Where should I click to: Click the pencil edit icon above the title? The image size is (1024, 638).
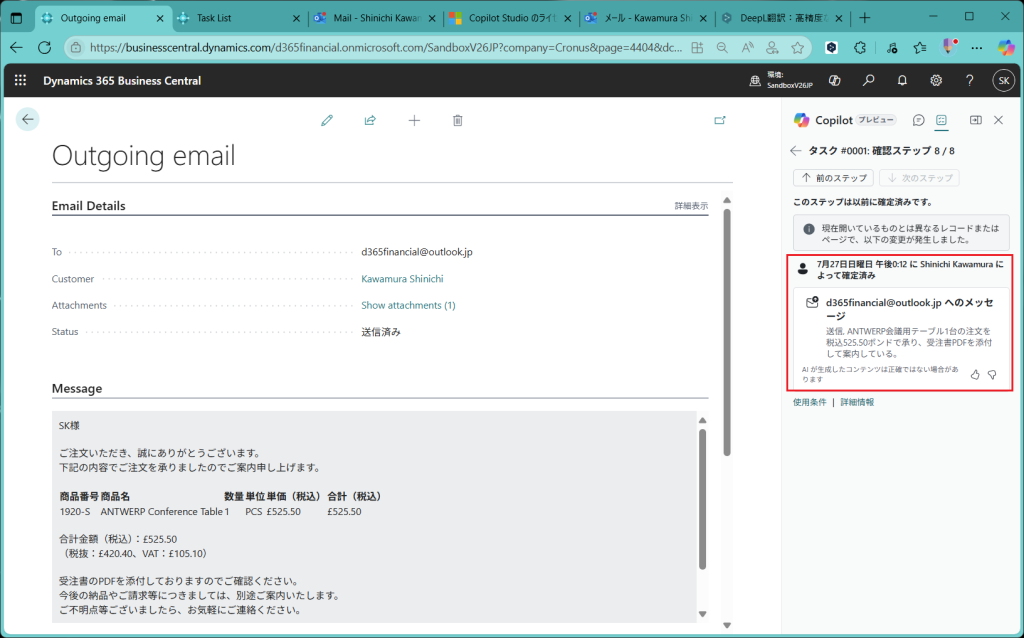coord(327,120)
